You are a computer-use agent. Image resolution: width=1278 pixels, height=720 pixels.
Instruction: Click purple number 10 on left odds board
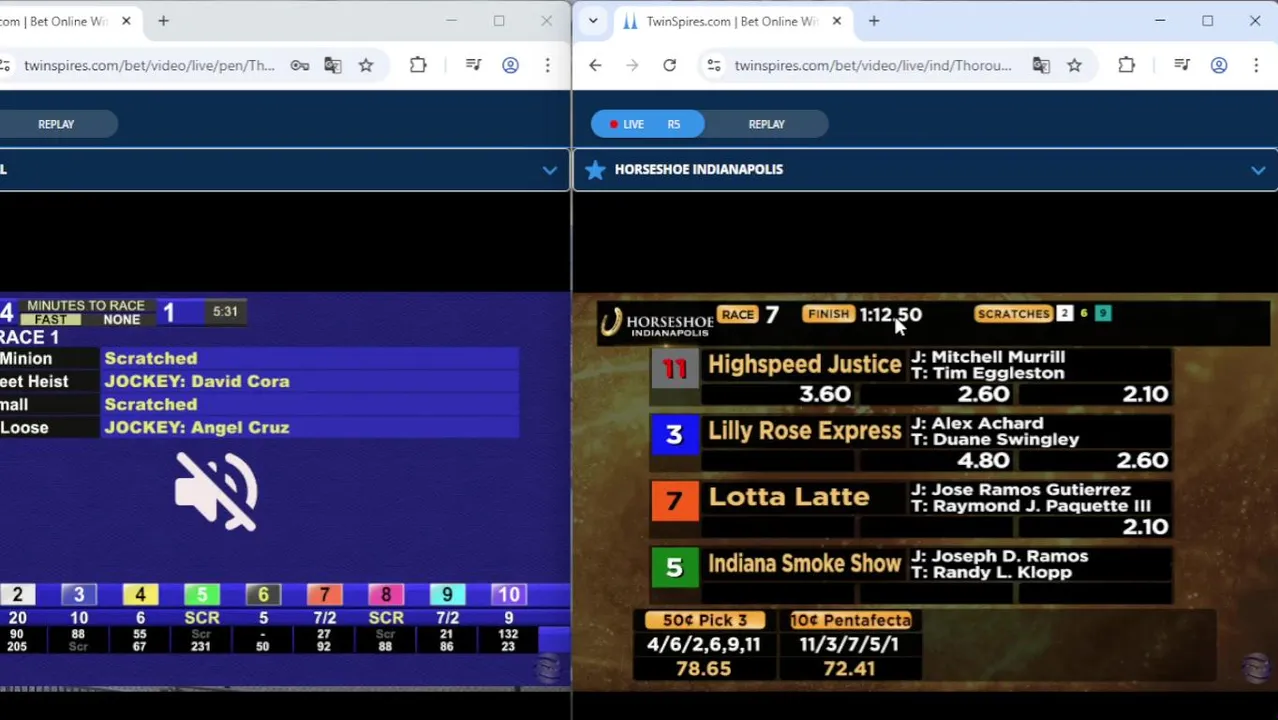[x=508, y=595]
